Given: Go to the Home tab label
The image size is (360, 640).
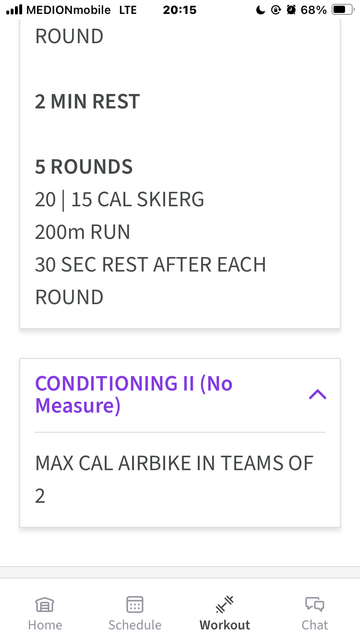Looking at the screenshot, I should 45,625.
